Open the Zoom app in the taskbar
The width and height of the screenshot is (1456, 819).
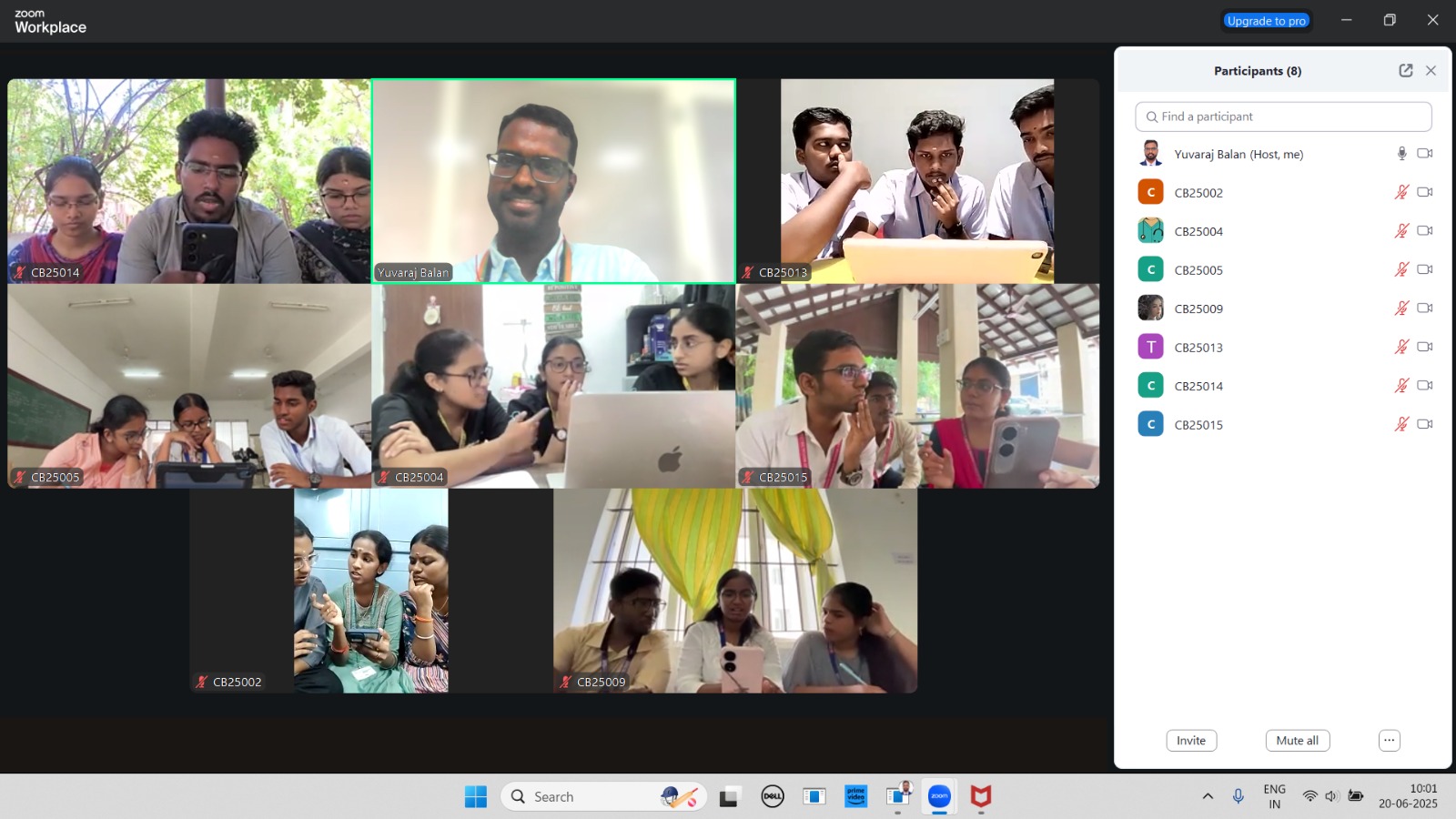(x=939, y=797)
